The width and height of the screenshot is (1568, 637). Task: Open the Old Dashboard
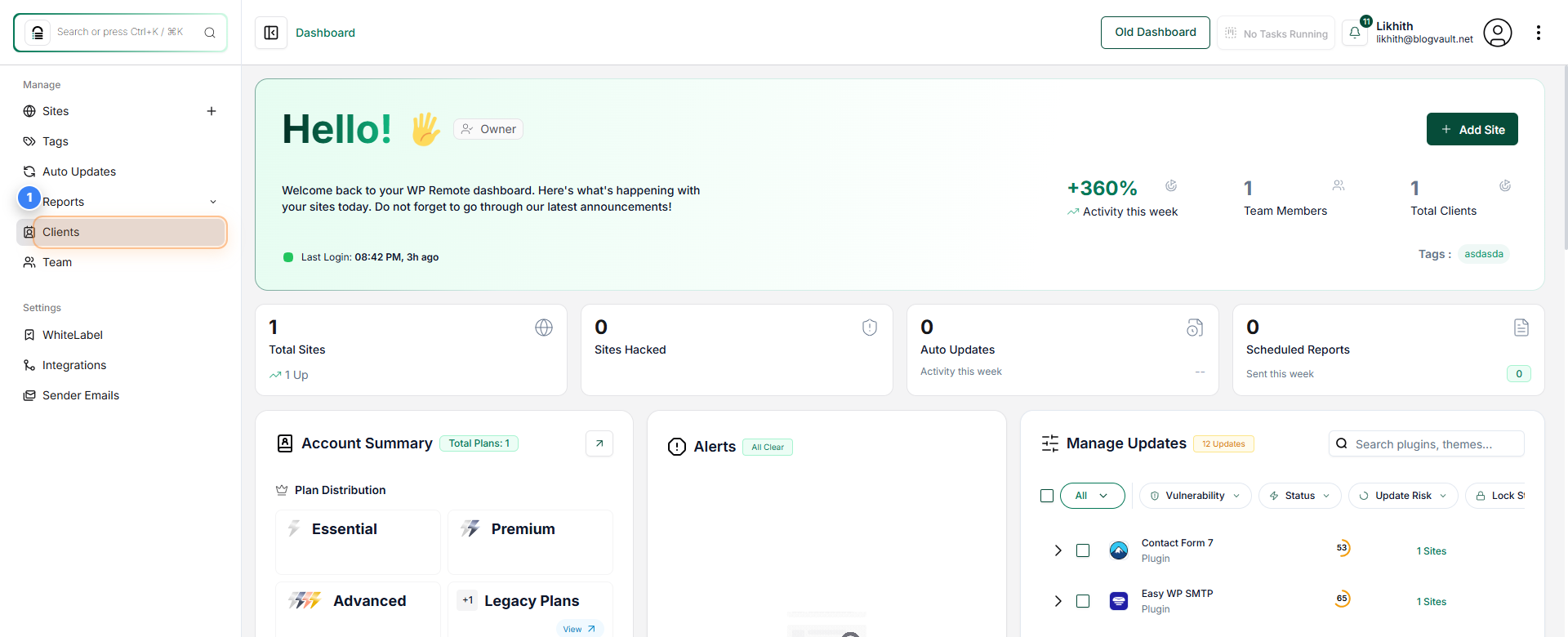coord(1154,33)
